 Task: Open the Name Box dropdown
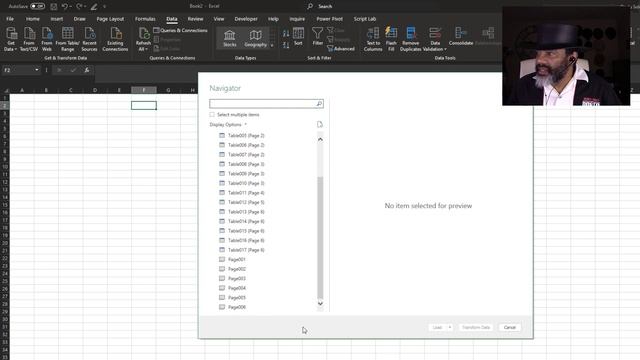(37, 70)
